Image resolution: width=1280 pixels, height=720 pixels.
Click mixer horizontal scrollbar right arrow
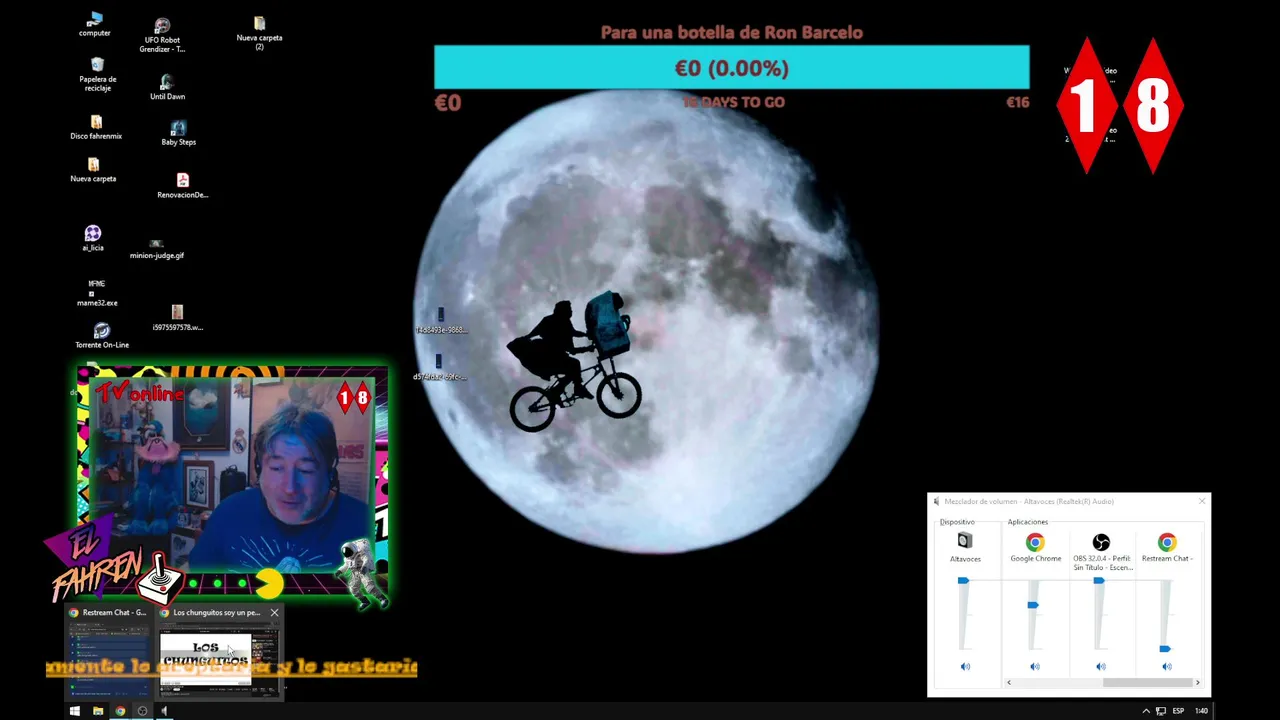click(1197, 682)
